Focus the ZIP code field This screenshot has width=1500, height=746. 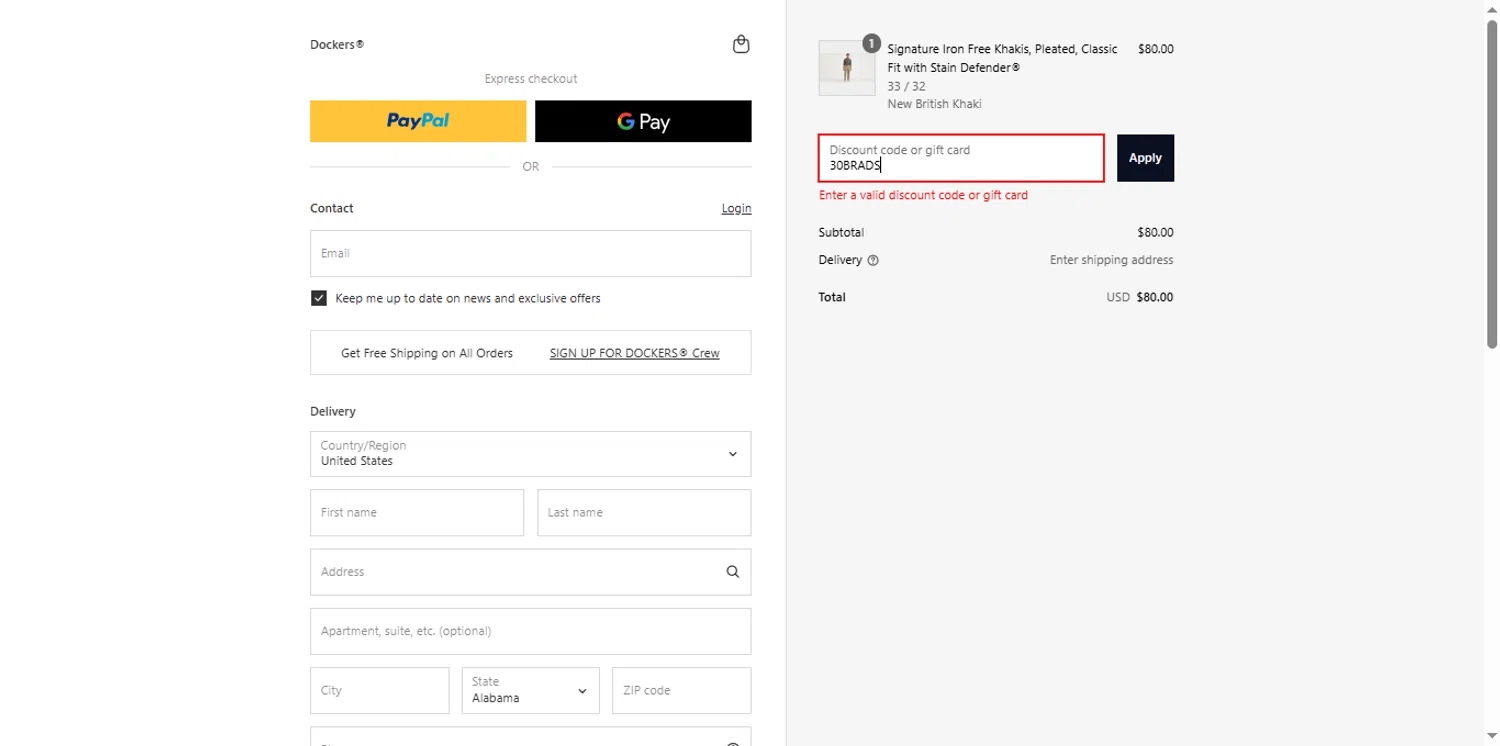pos(681,690)
